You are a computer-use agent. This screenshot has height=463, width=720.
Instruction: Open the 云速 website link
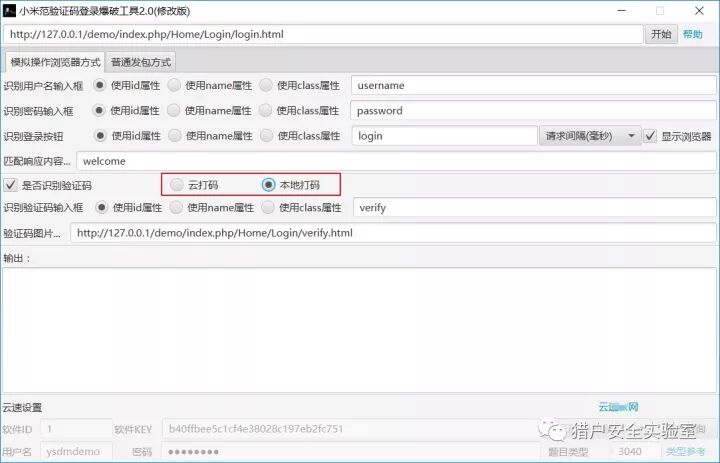619,407
